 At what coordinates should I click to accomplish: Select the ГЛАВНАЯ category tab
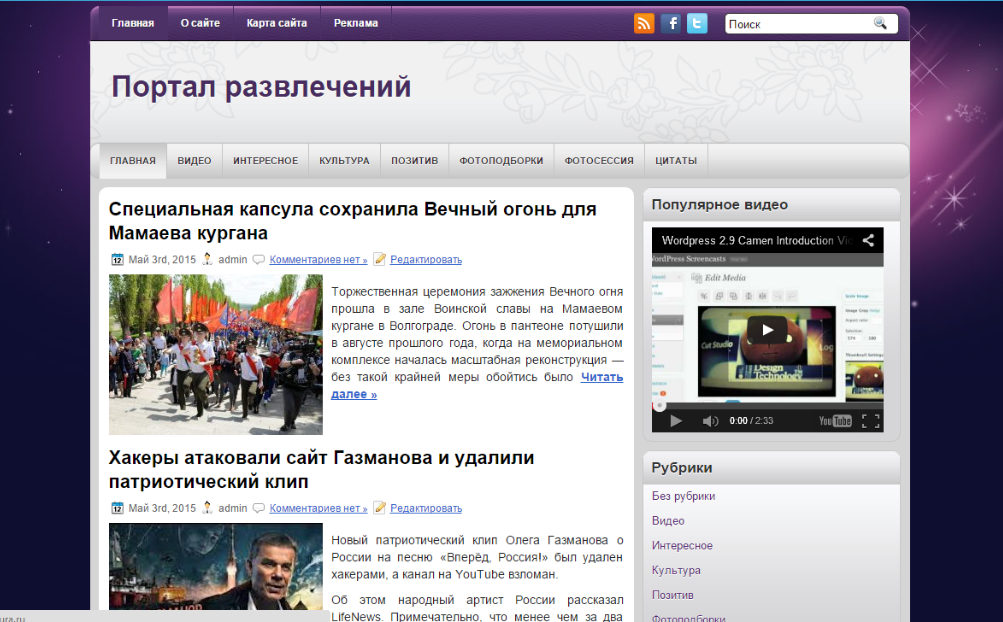point(133,161)
